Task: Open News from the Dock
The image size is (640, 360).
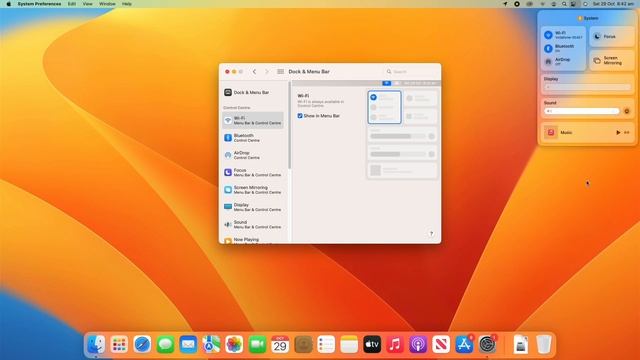Action: point(441,344)
